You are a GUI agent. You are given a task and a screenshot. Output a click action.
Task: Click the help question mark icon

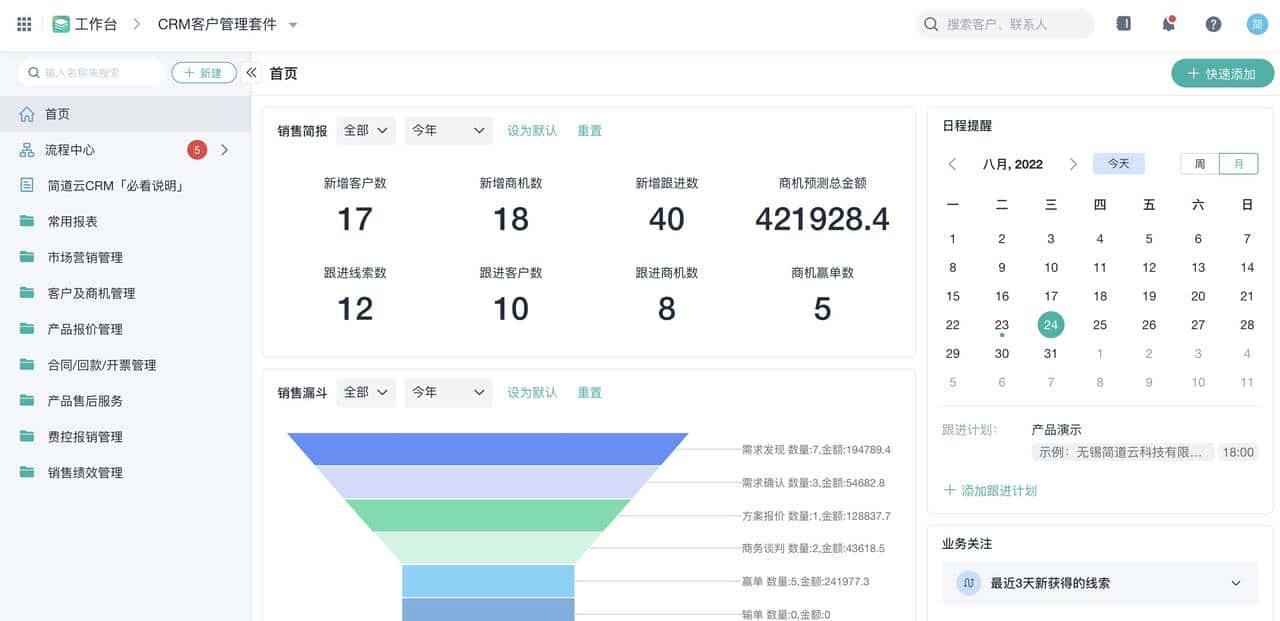(x=1213, y=23)
